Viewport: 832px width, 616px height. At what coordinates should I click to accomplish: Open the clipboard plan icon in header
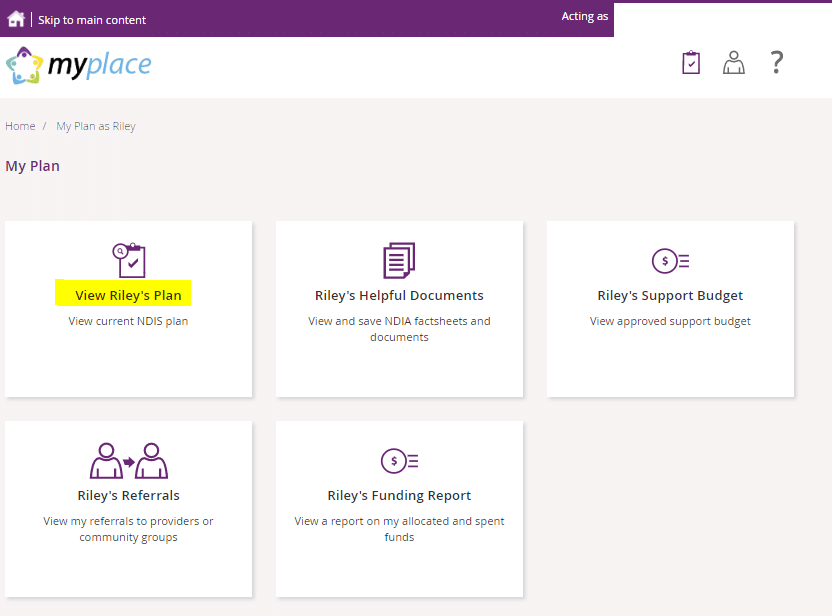691,63
